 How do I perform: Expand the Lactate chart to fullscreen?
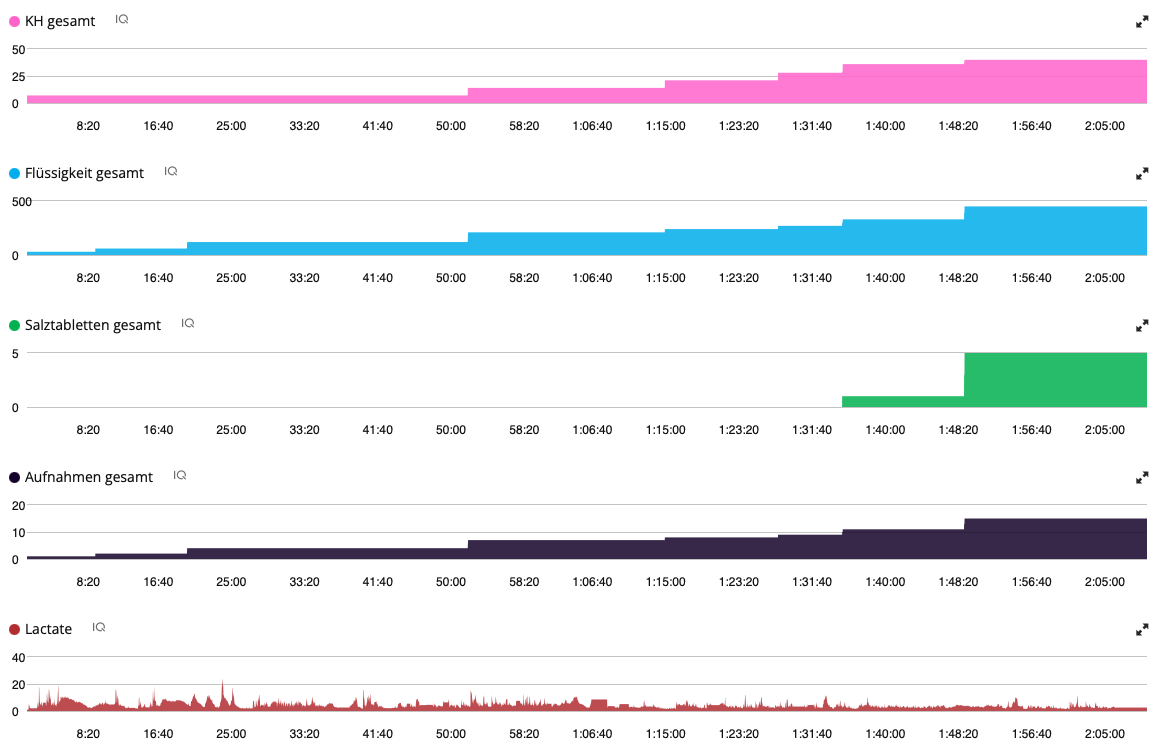[1141, 630]
